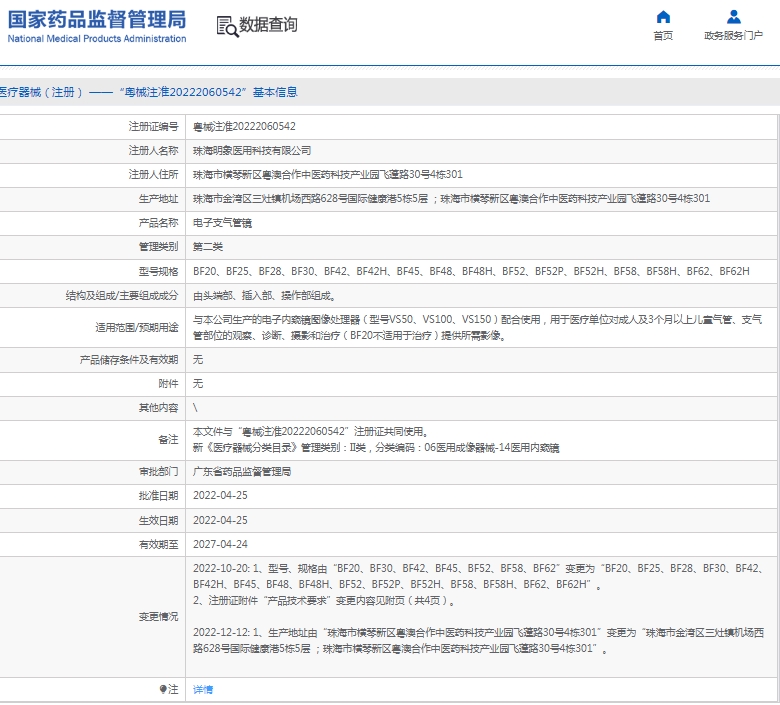Image resolution: width=780 pixels, height=705 pixels.
Task: Click management class value 第二类
Action: [208, 246]
